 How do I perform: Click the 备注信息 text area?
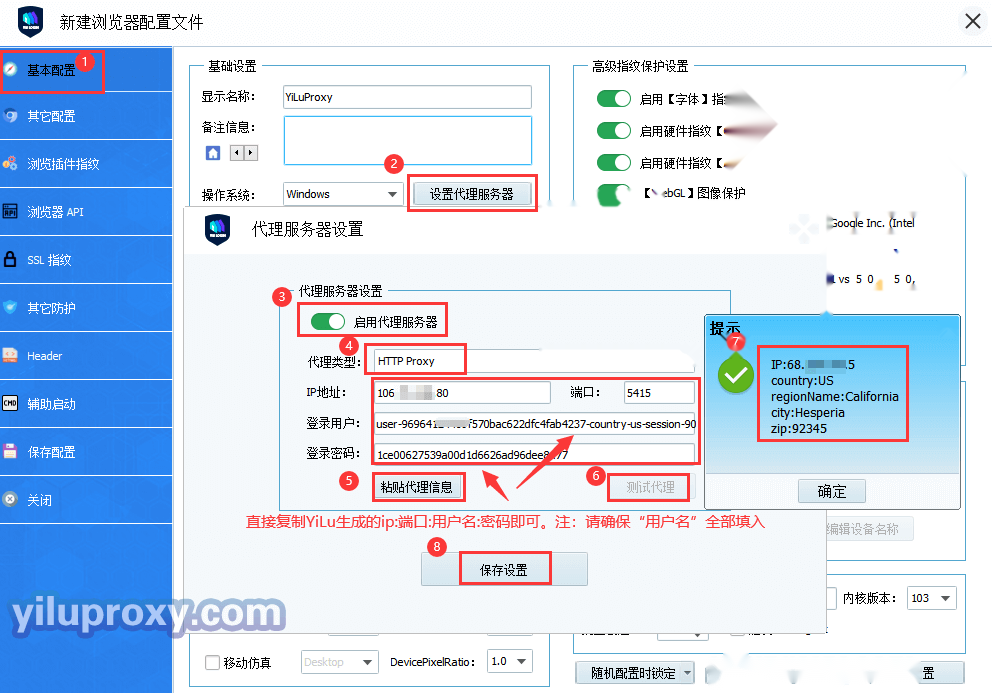pos(407,140)
